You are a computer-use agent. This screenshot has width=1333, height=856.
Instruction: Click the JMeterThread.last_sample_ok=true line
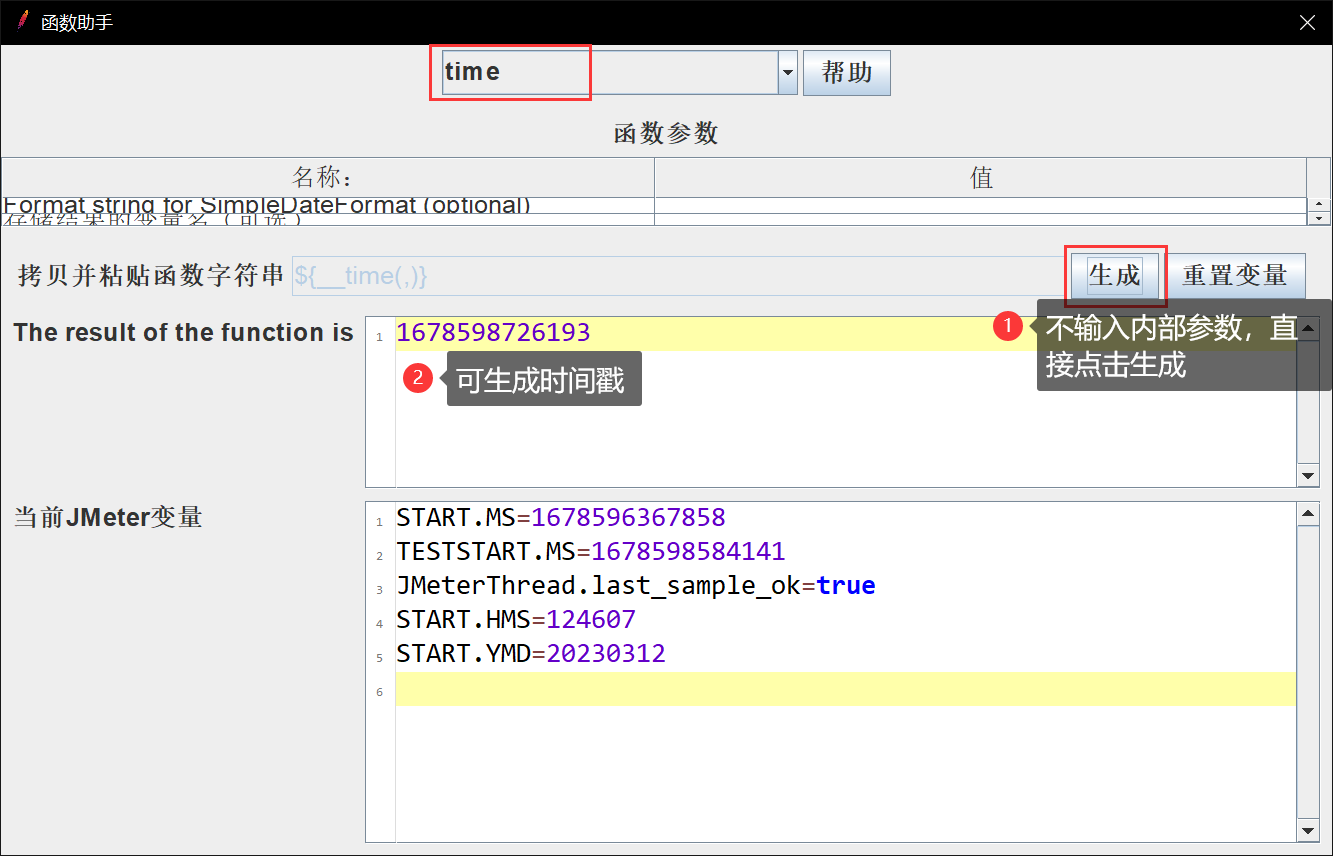pyautogui.click(x=635, y=586)
